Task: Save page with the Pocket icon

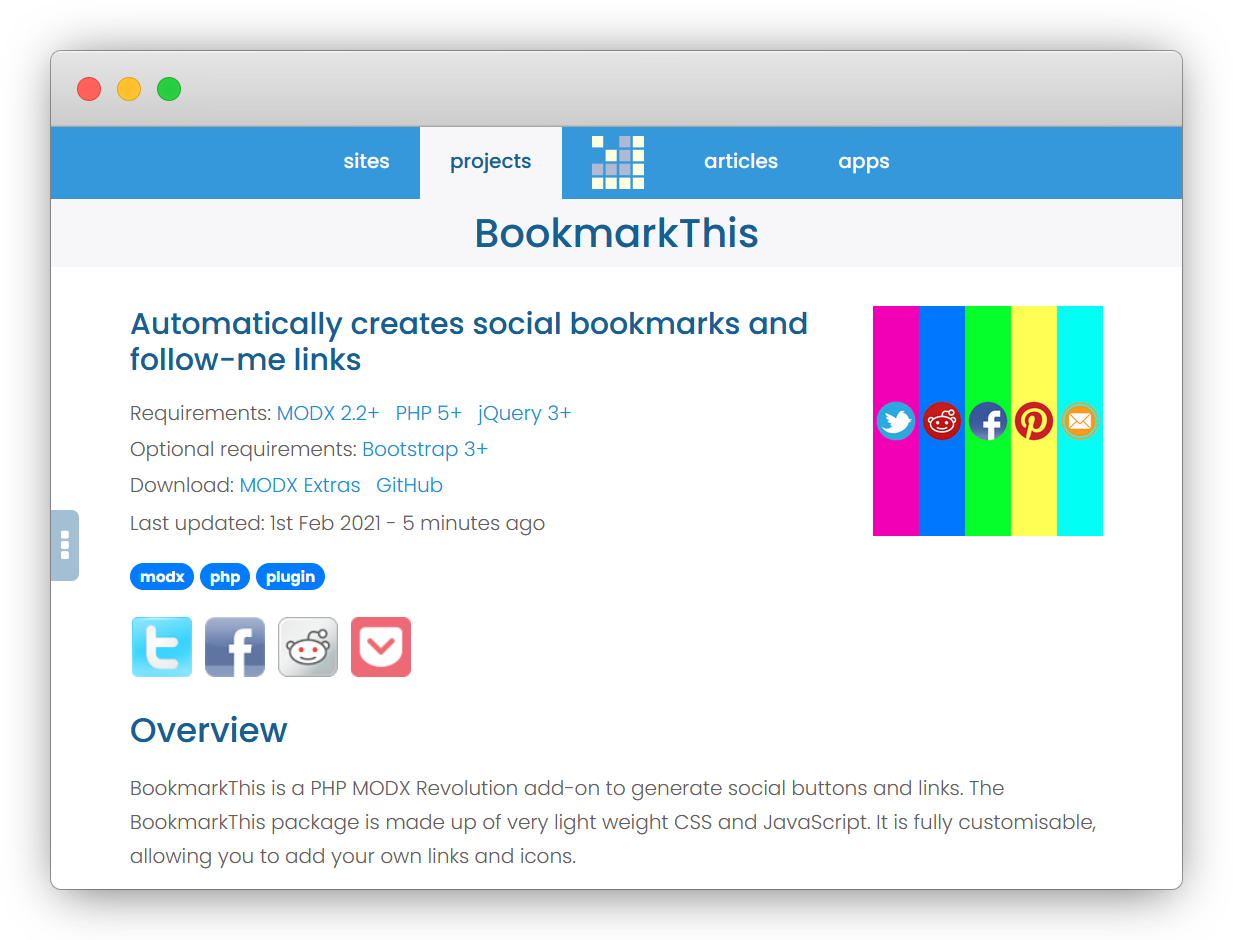Action: [x=381, y=647]
